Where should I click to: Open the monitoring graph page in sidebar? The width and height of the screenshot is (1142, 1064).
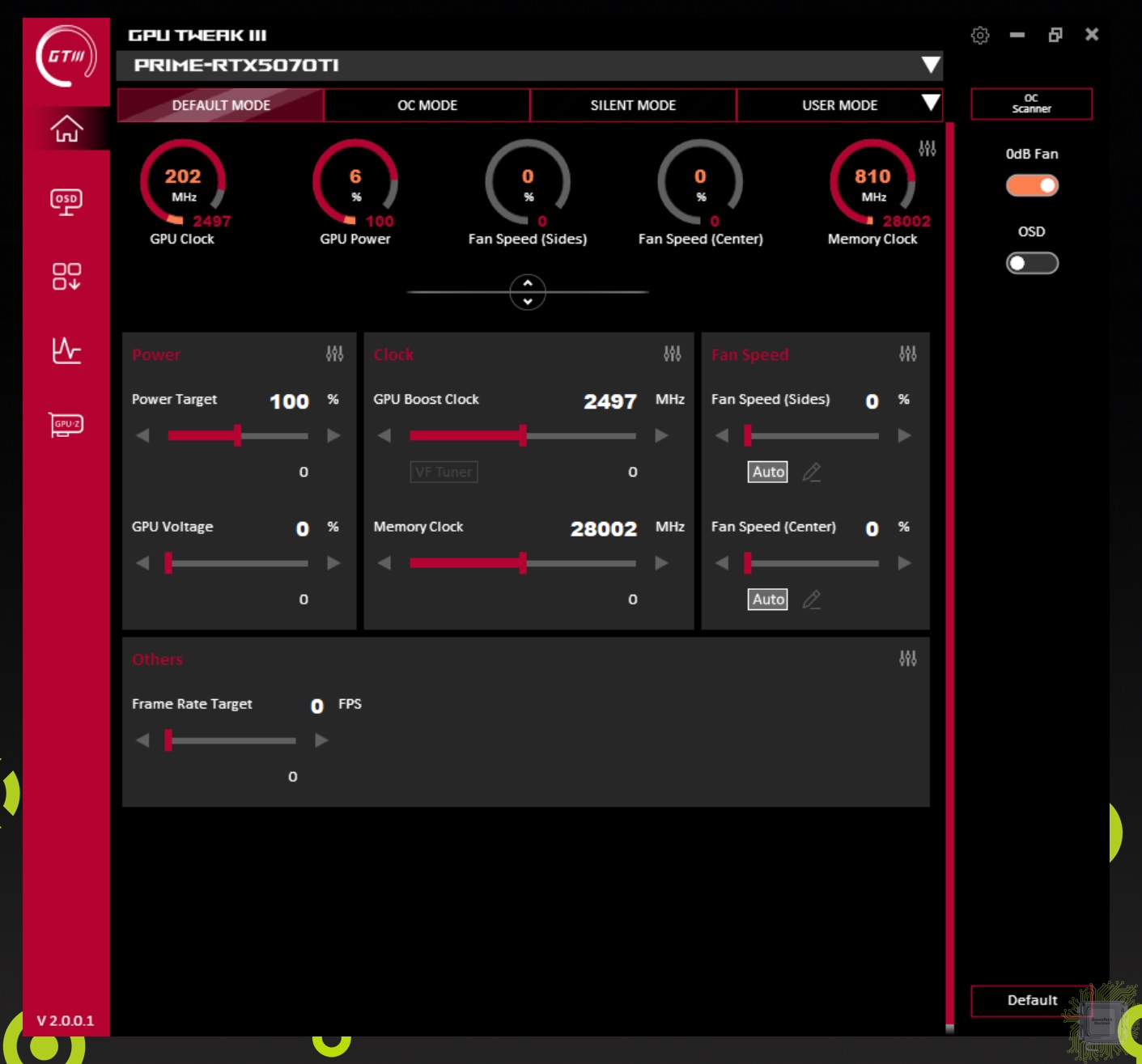66,350
